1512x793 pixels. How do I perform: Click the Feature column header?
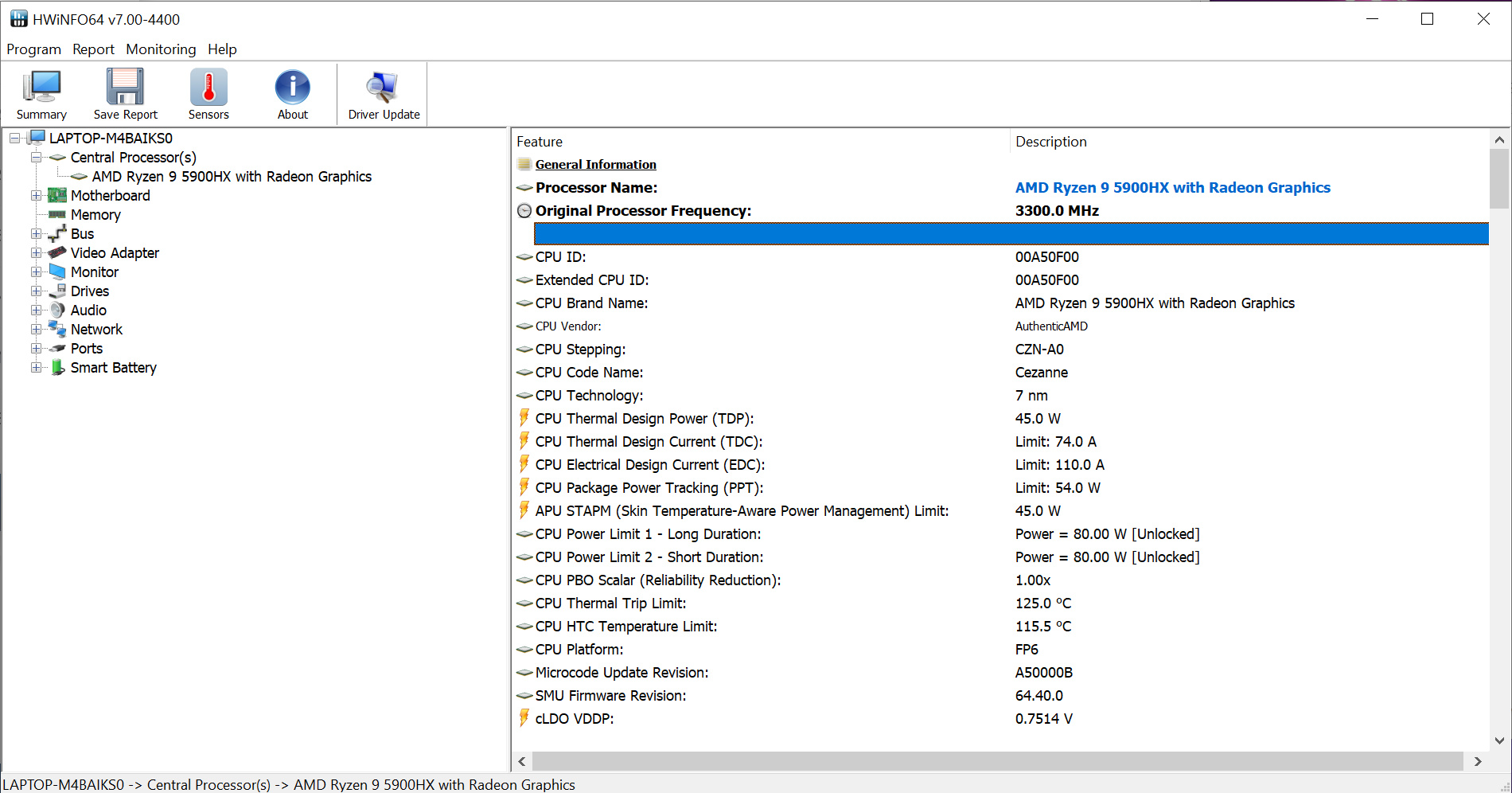click(x=761, y=141)
